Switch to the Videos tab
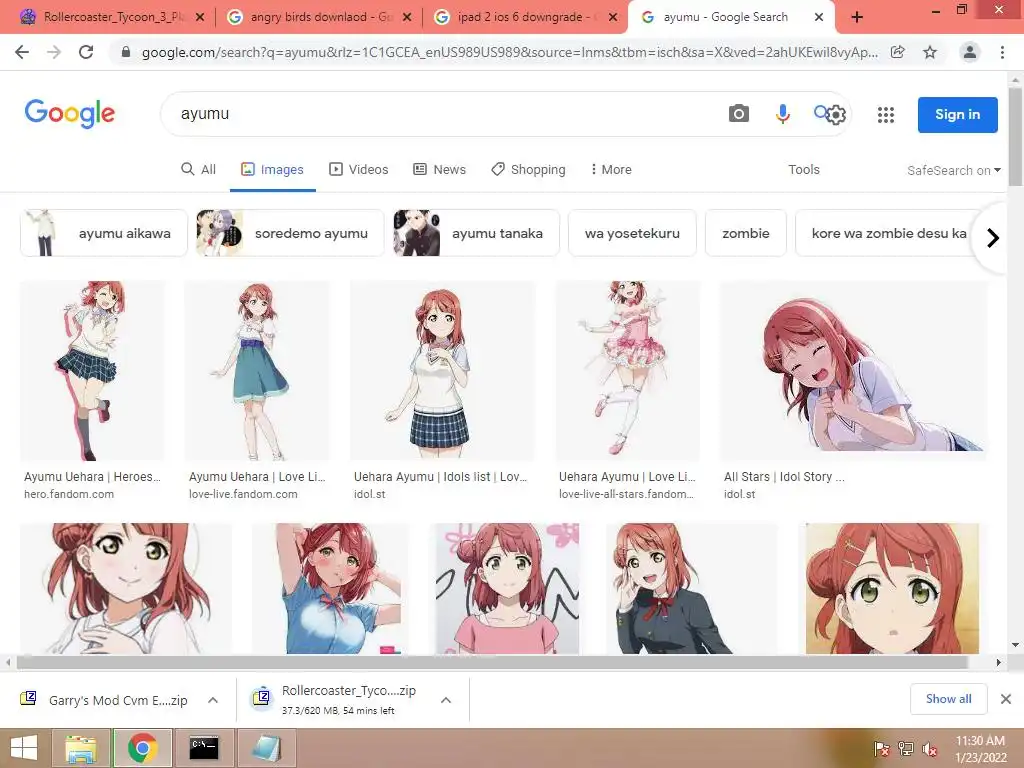1024x768 pixels. click(x=358, y=170)
